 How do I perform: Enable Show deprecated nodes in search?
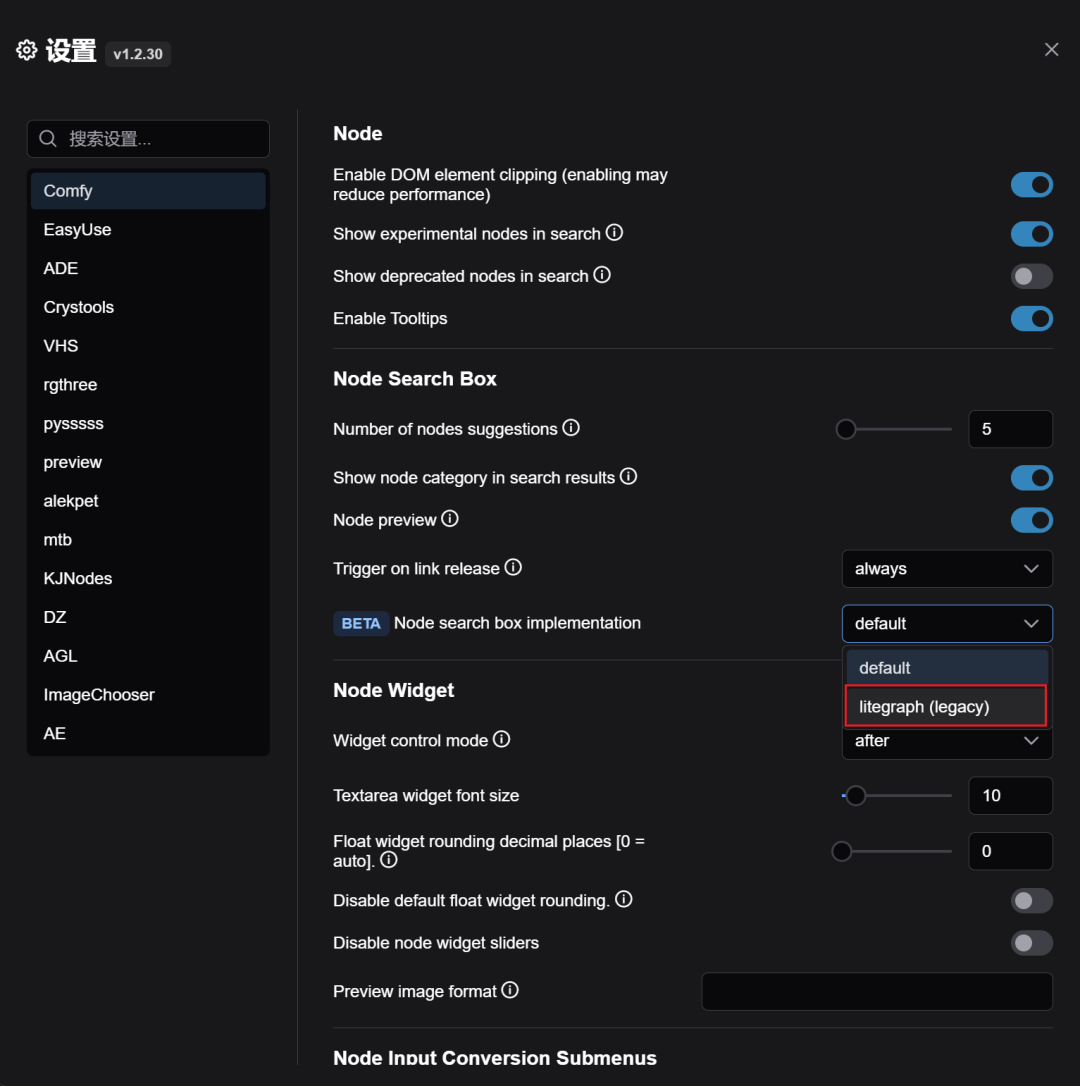1031,276
